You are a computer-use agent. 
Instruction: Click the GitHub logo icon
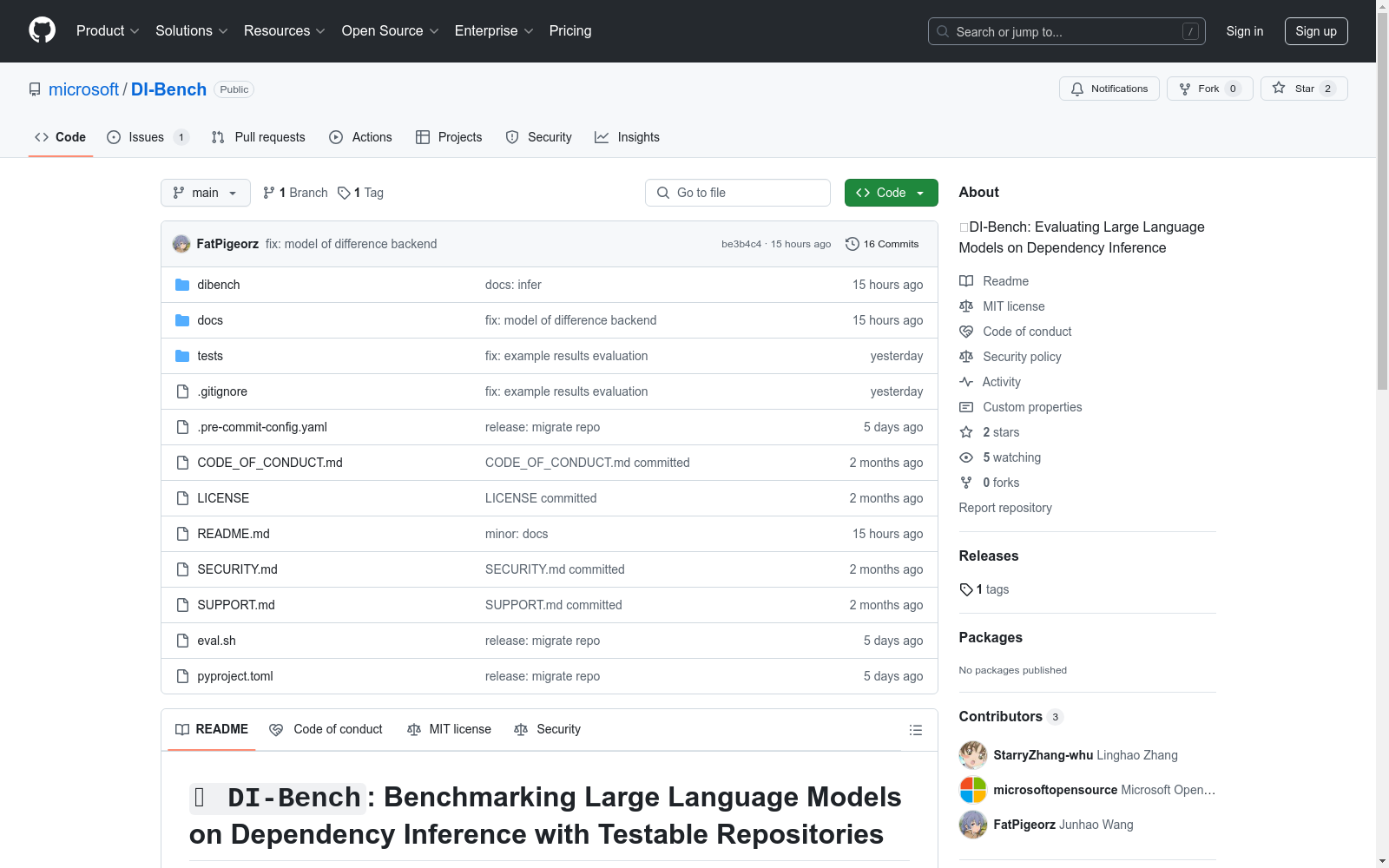coord(42,30)
